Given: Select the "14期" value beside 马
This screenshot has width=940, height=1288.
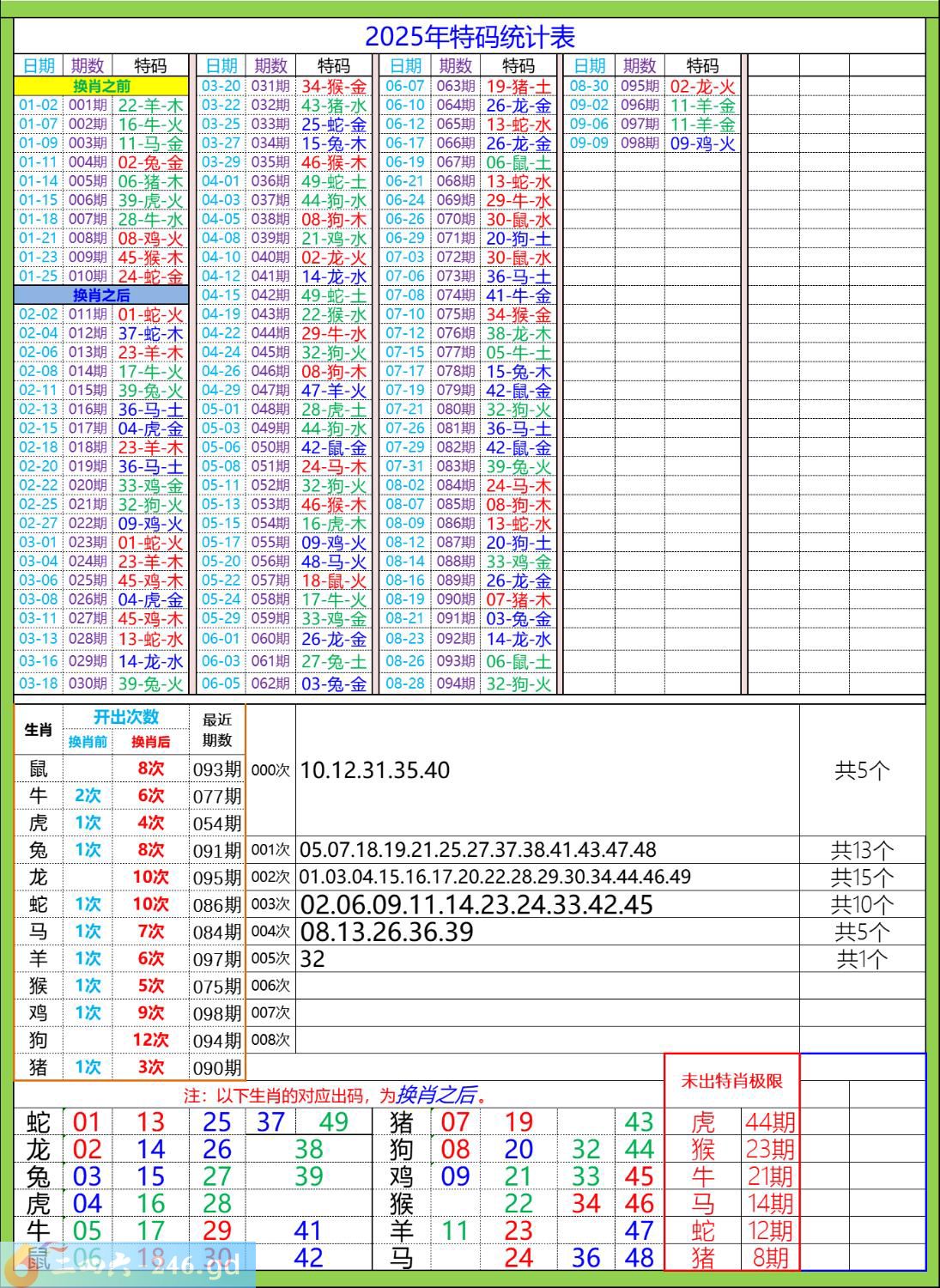Looking at the screenshot, I should 770,1203.
